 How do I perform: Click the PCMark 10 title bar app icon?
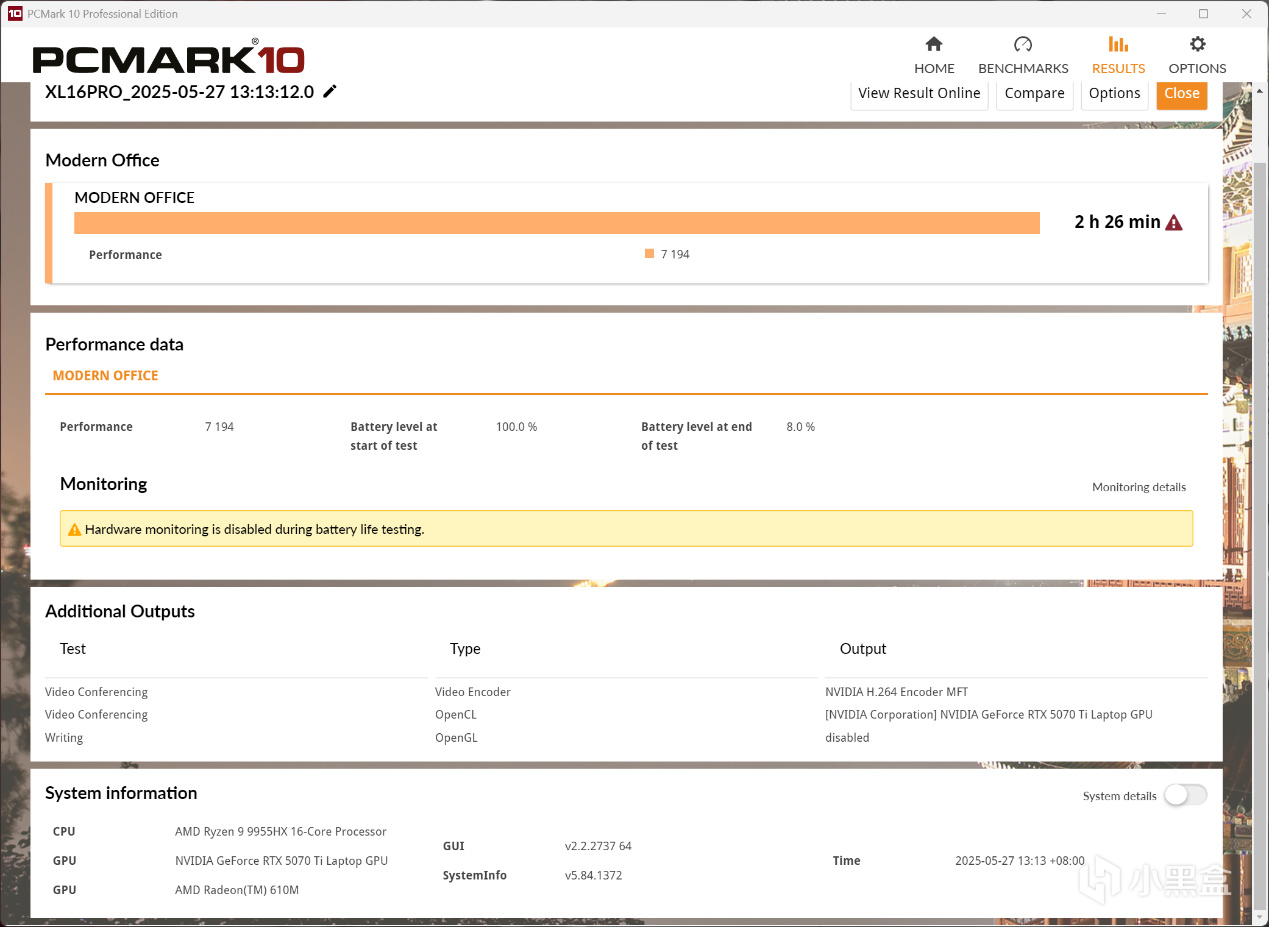coord(15,14)
